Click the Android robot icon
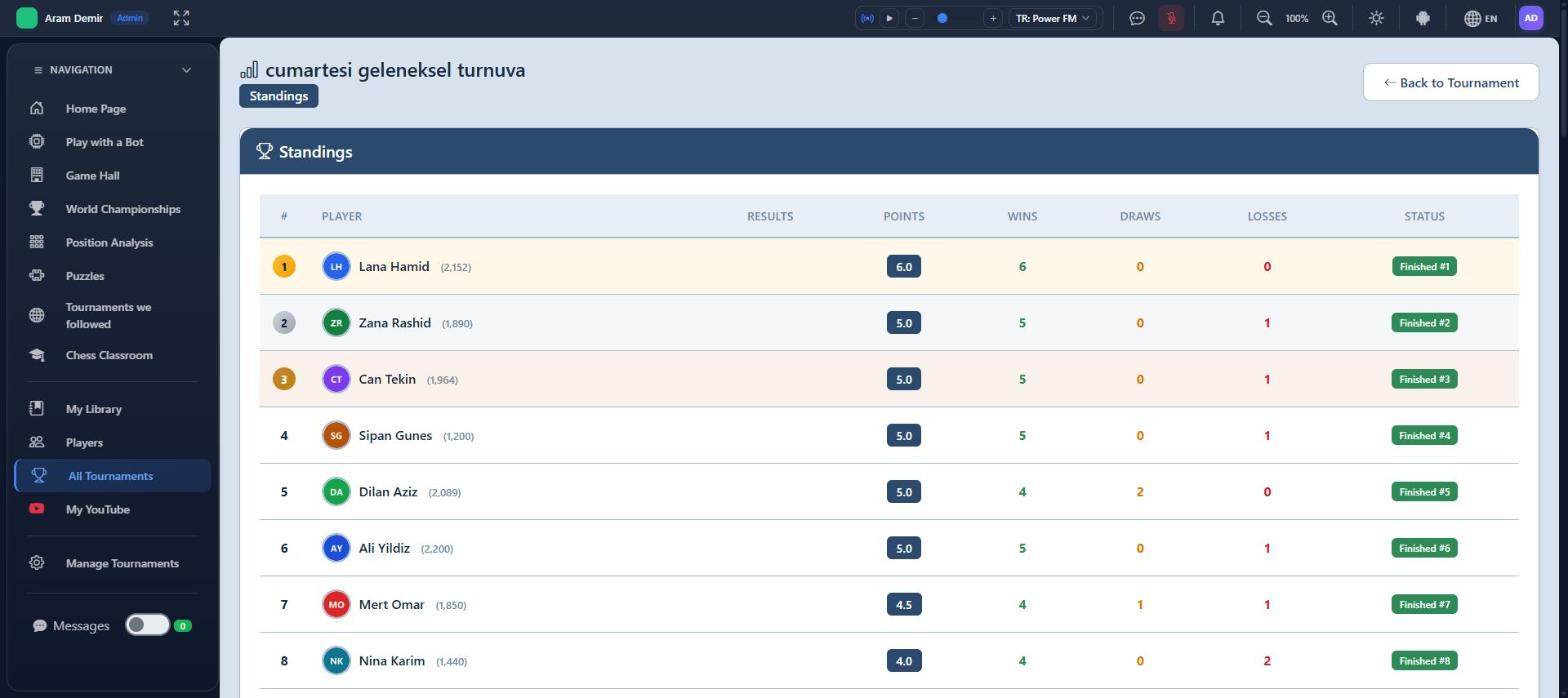 point(1423,18)
